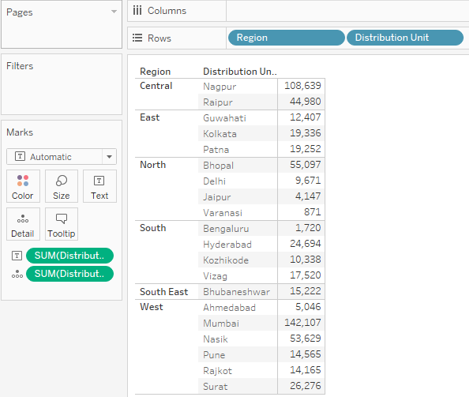
Task: Open the Size marks card
Action: click(x=61, y=186)
